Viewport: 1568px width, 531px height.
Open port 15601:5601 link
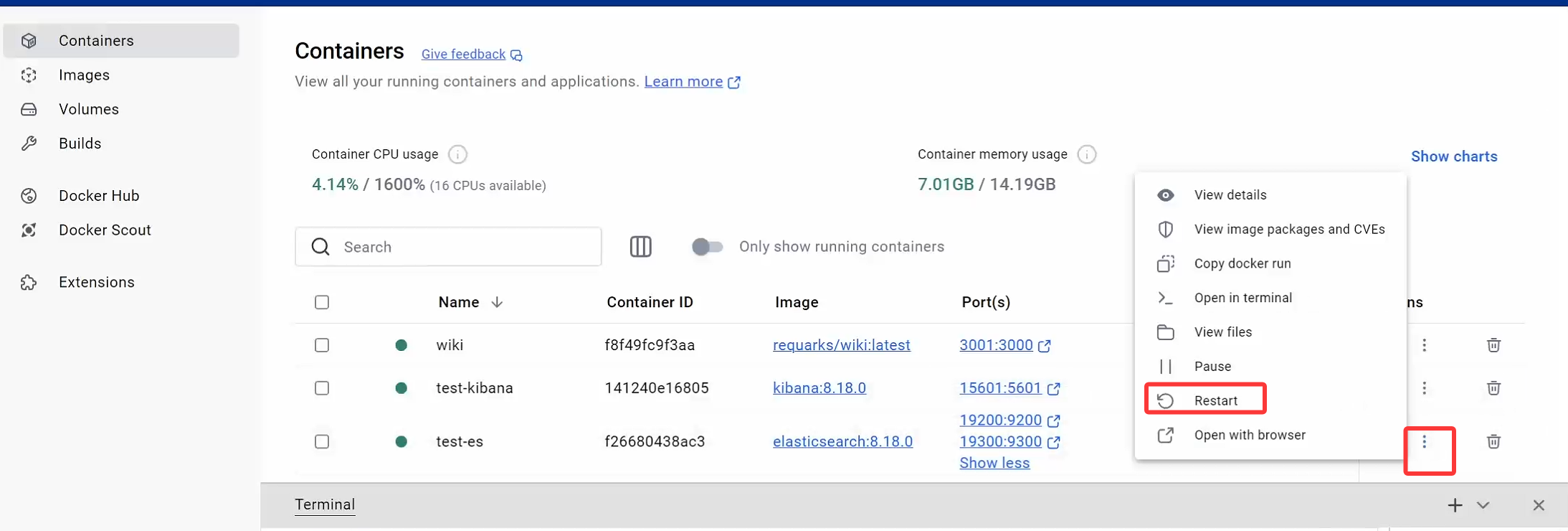tap(1000, 388)
